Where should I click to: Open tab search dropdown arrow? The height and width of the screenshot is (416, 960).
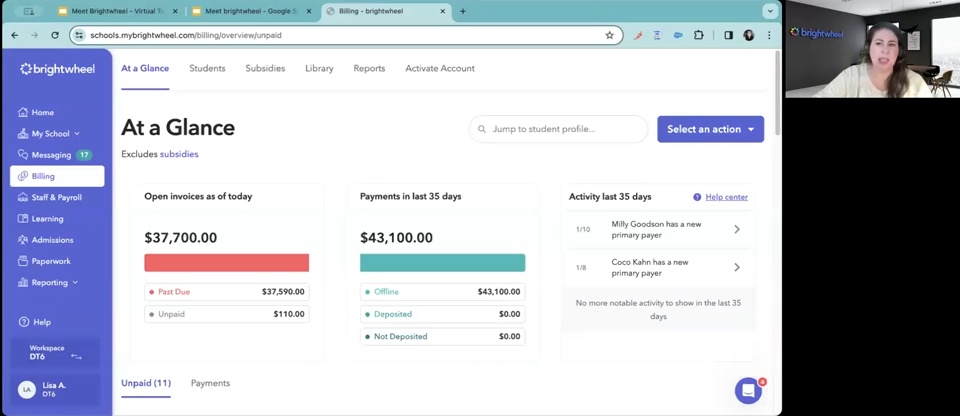[x=770, y=11]
